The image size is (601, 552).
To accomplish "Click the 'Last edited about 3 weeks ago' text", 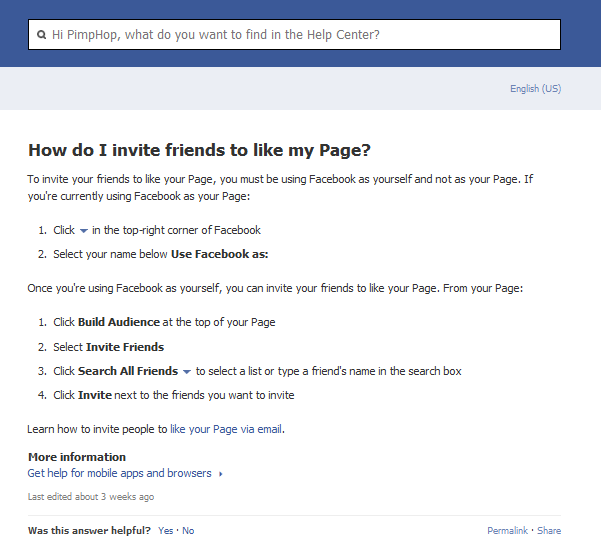I will [91, 497].
